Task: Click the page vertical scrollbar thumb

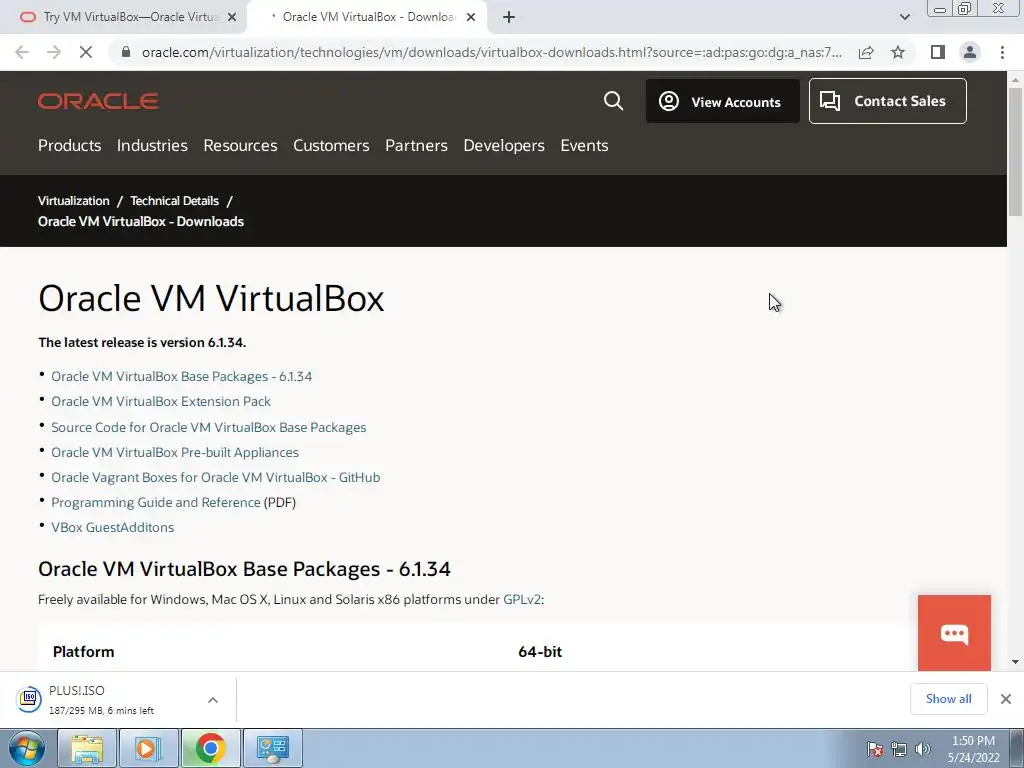Action: 1015,152
